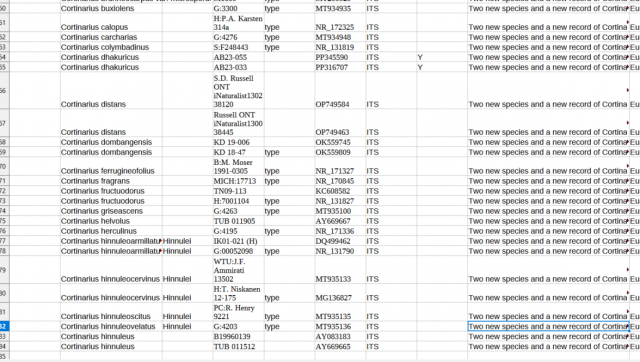Click accession cell MT935136
Viewport: 640px width, 362px height.
coord(340,326)
